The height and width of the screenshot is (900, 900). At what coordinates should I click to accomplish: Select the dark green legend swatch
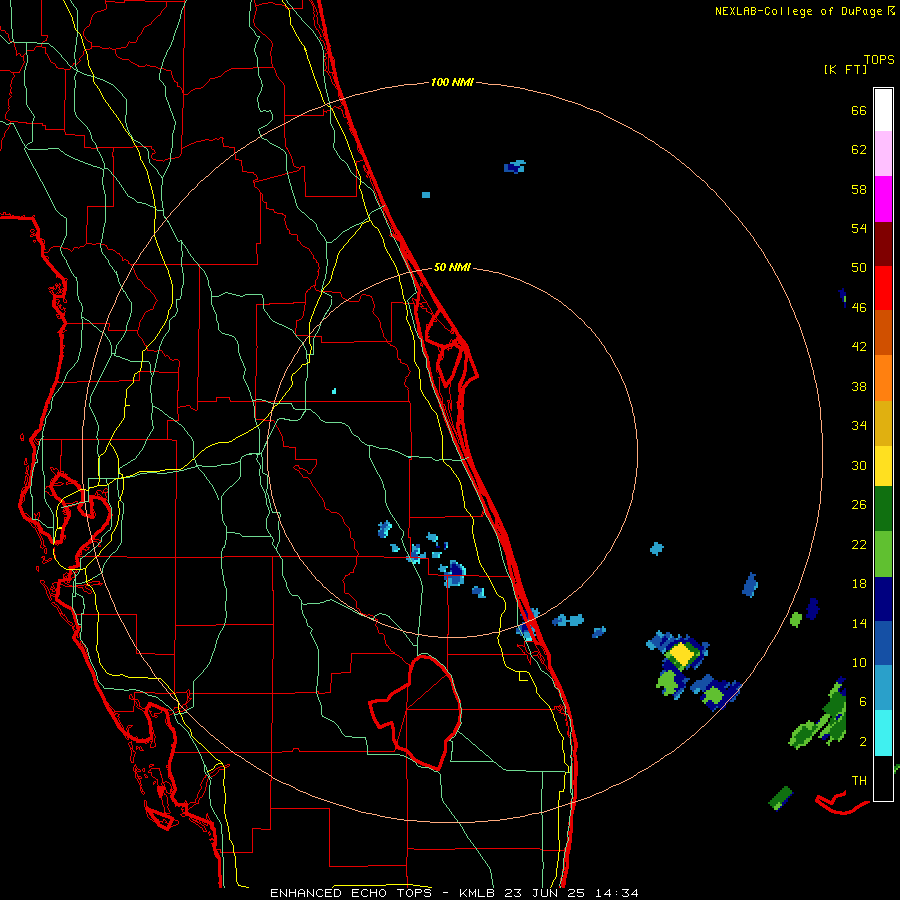(883, 509)
